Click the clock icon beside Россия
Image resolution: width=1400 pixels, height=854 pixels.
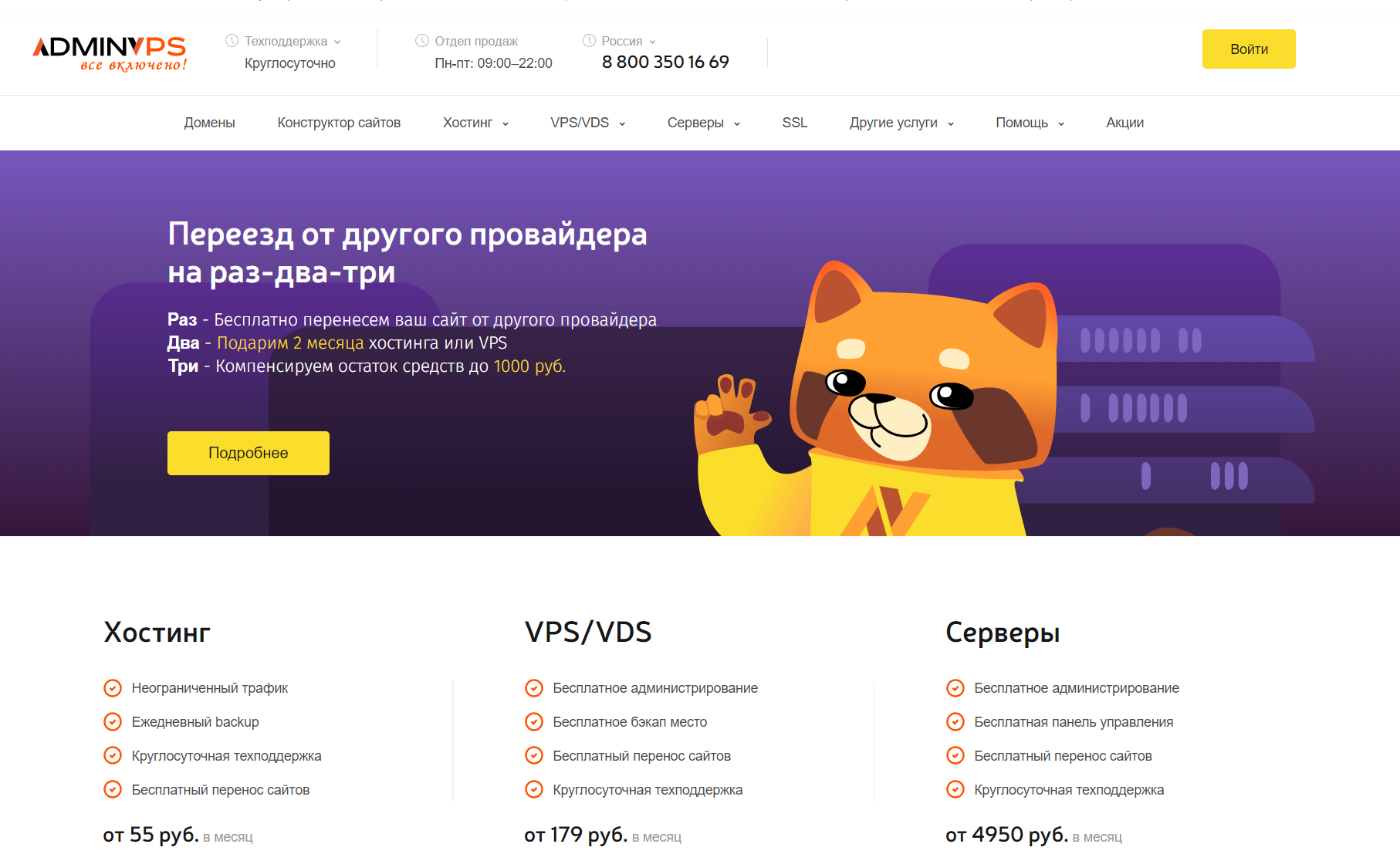click(x=589, y=41)
